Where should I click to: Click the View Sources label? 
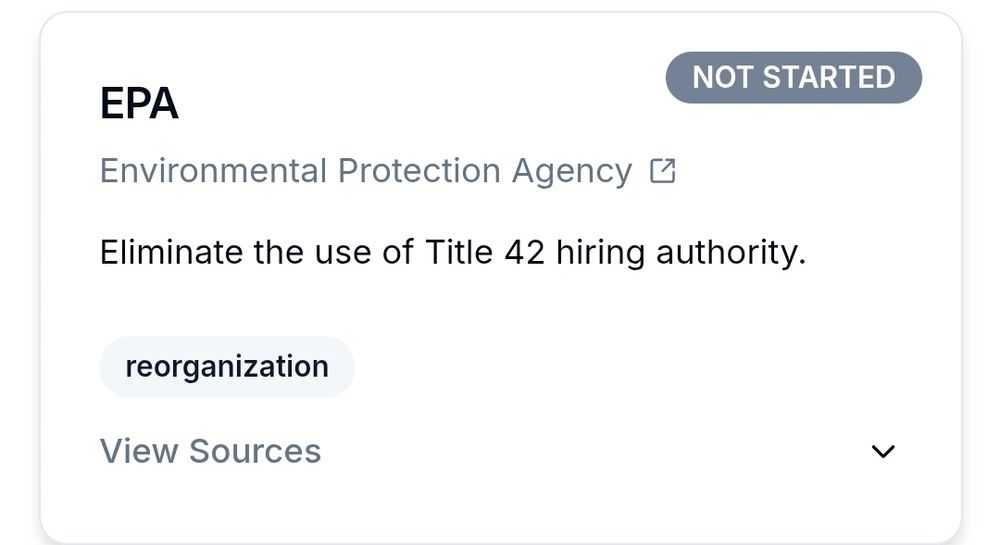[210, 451]
